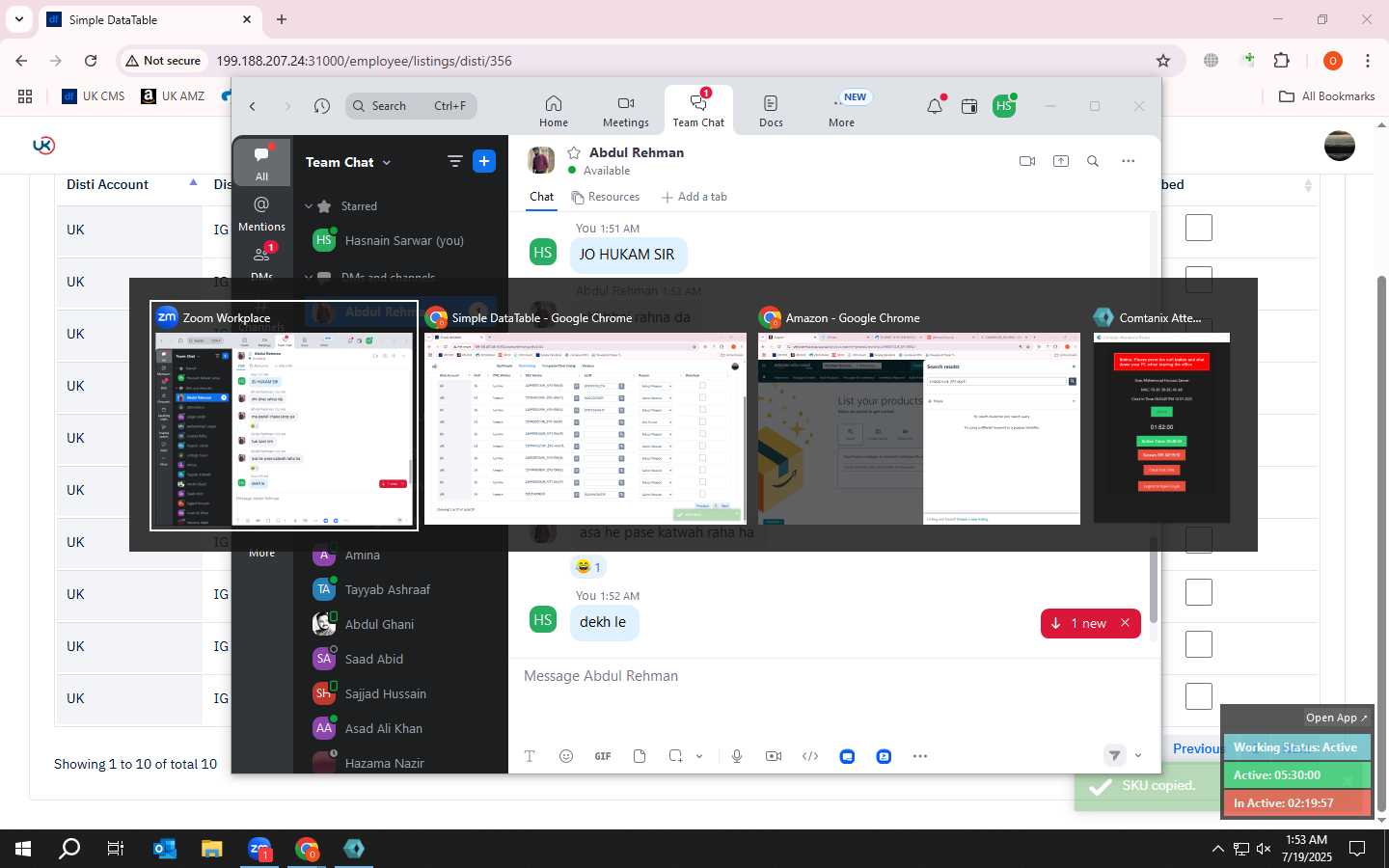Filter the Team Chat list
The image size is (1389, 868).
[x=455, y=161]
